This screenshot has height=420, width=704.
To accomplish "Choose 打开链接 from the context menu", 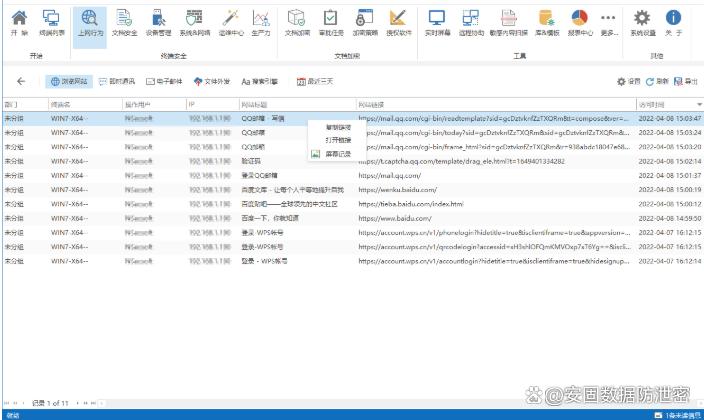I will (337, 141).
